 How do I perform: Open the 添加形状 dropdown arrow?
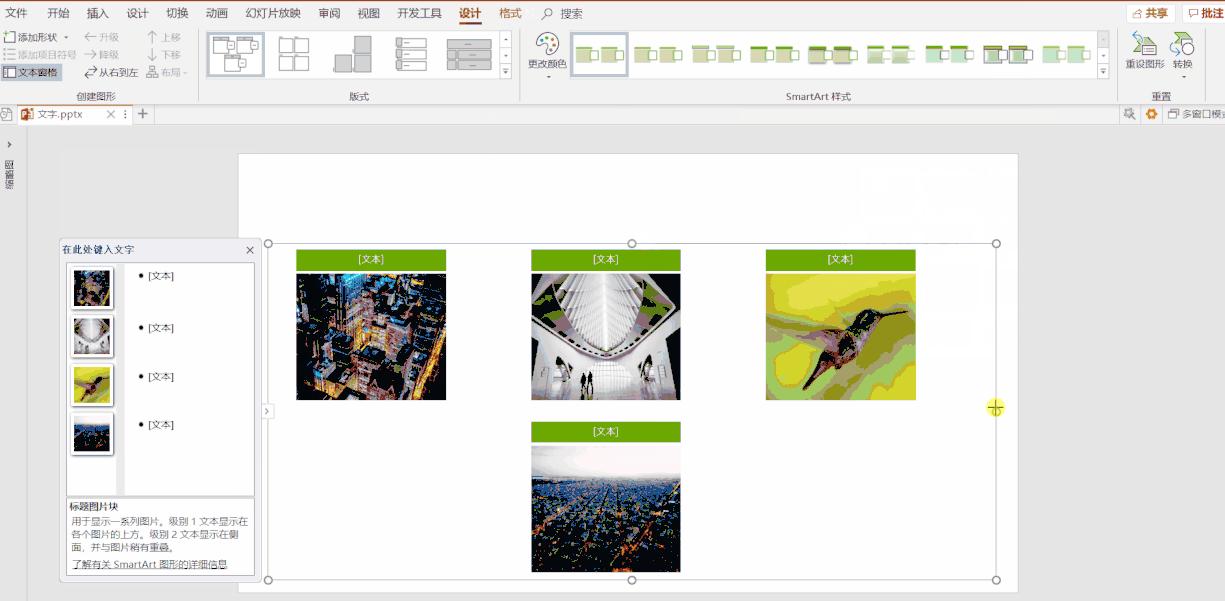click(67, 37)
